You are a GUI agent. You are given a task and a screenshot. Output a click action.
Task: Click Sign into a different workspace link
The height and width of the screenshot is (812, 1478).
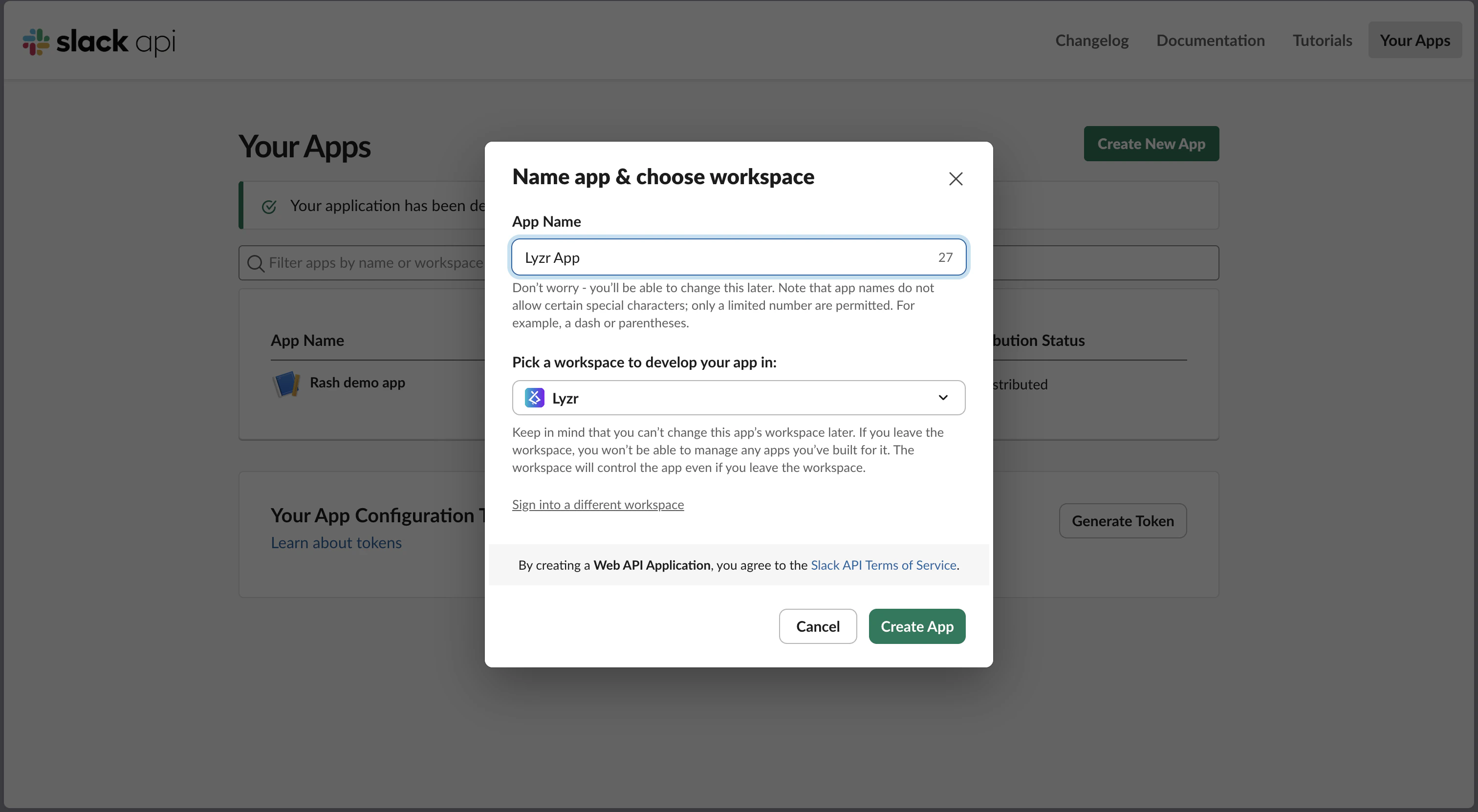coord(597,505)
